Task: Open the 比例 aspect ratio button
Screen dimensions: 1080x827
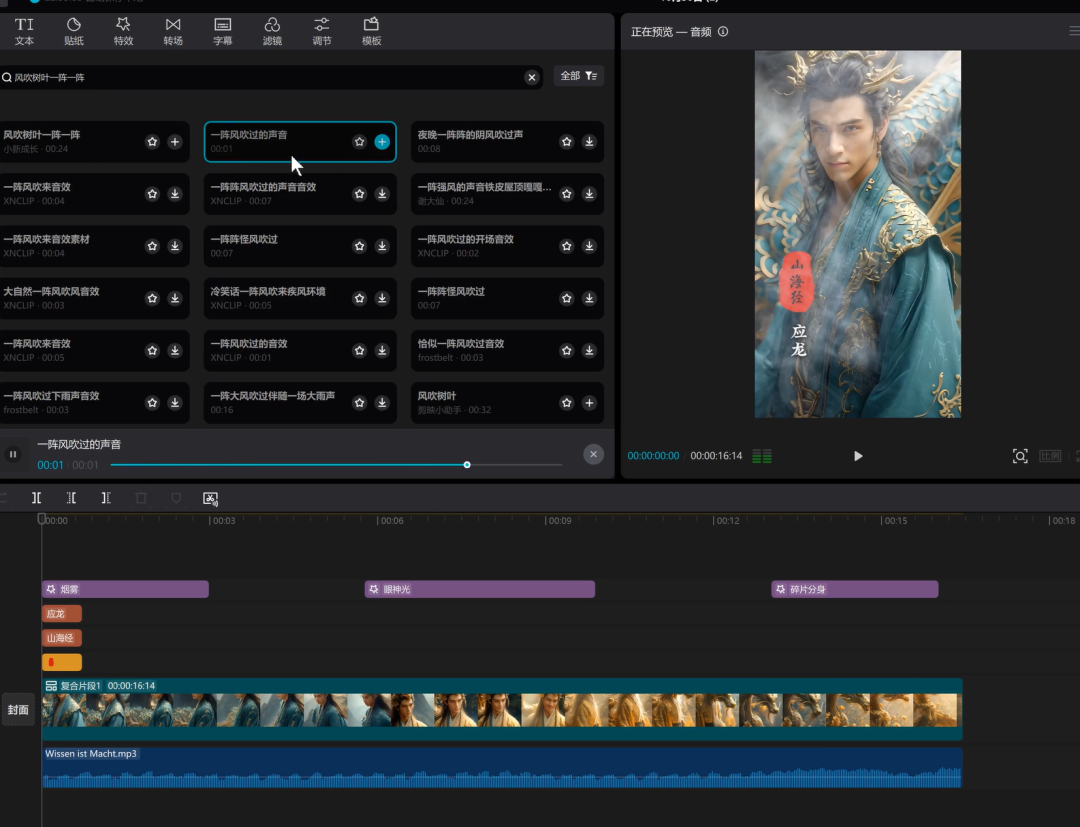Action: point(1050,456)
